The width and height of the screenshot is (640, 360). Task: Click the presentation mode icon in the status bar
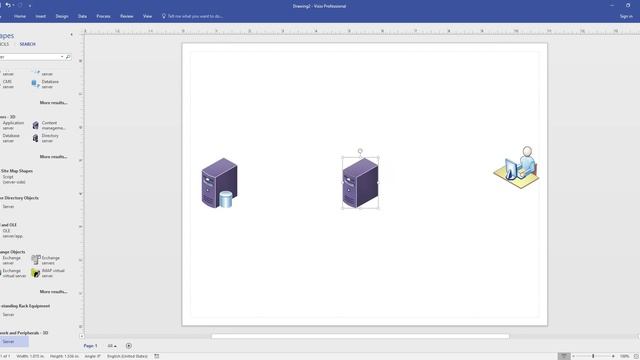[564, 356]
